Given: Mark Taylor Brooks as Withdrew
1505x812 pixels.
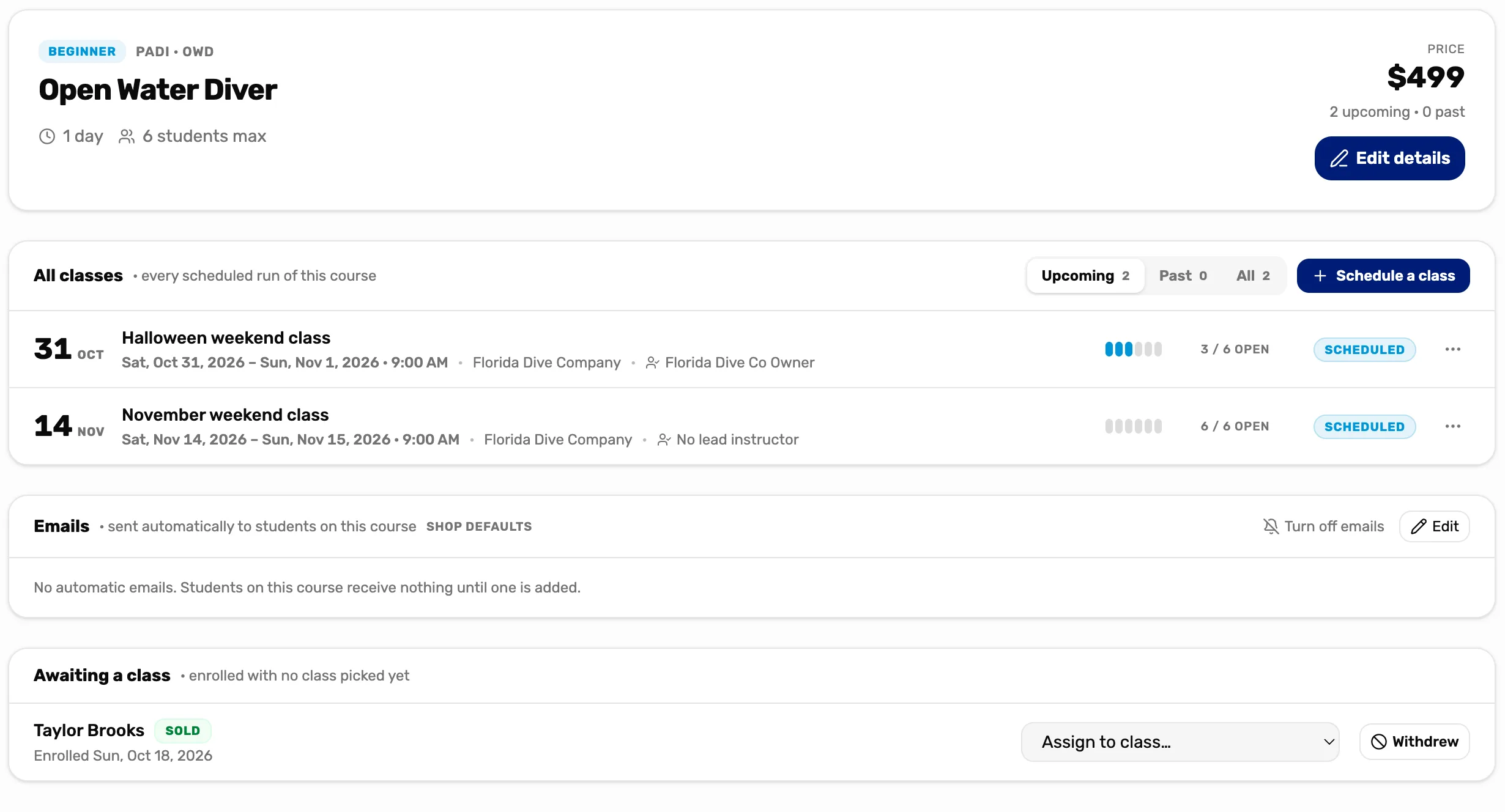Looking at the screenshot, I should tap(1414, 742).
